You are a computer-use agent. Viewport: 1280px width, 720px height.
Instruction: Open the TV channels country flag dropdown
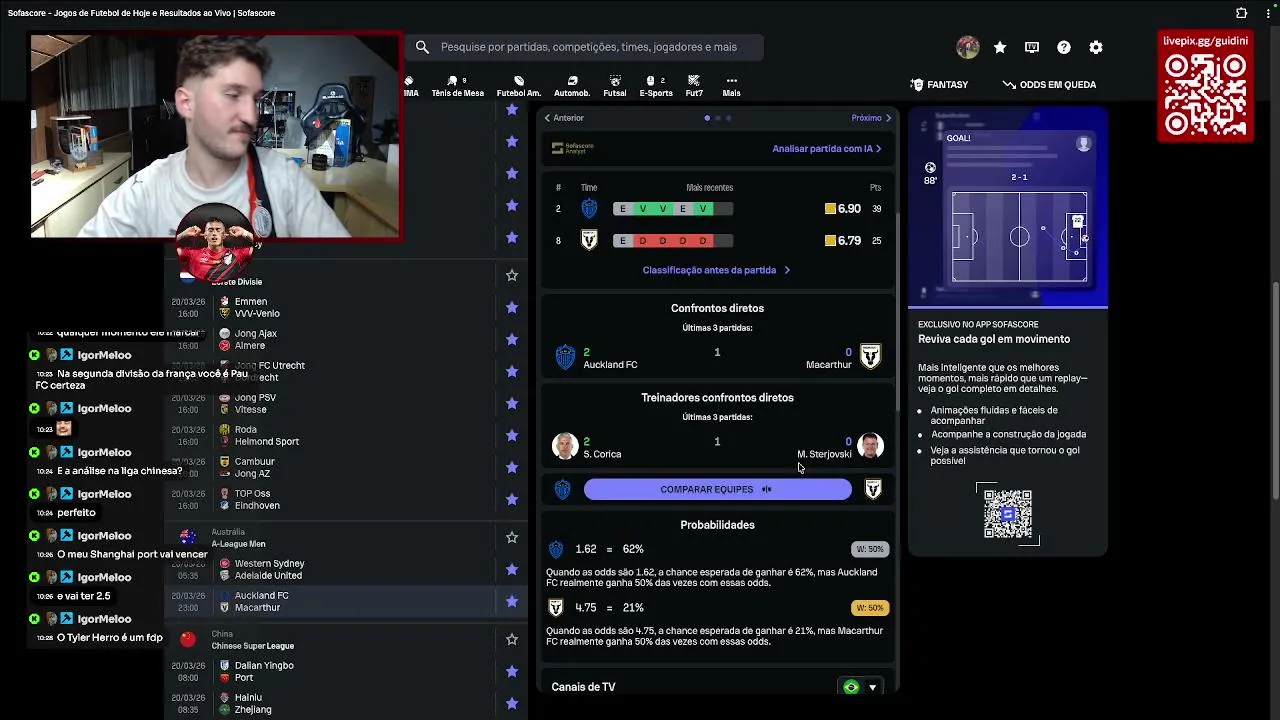(x=860, y=687)
